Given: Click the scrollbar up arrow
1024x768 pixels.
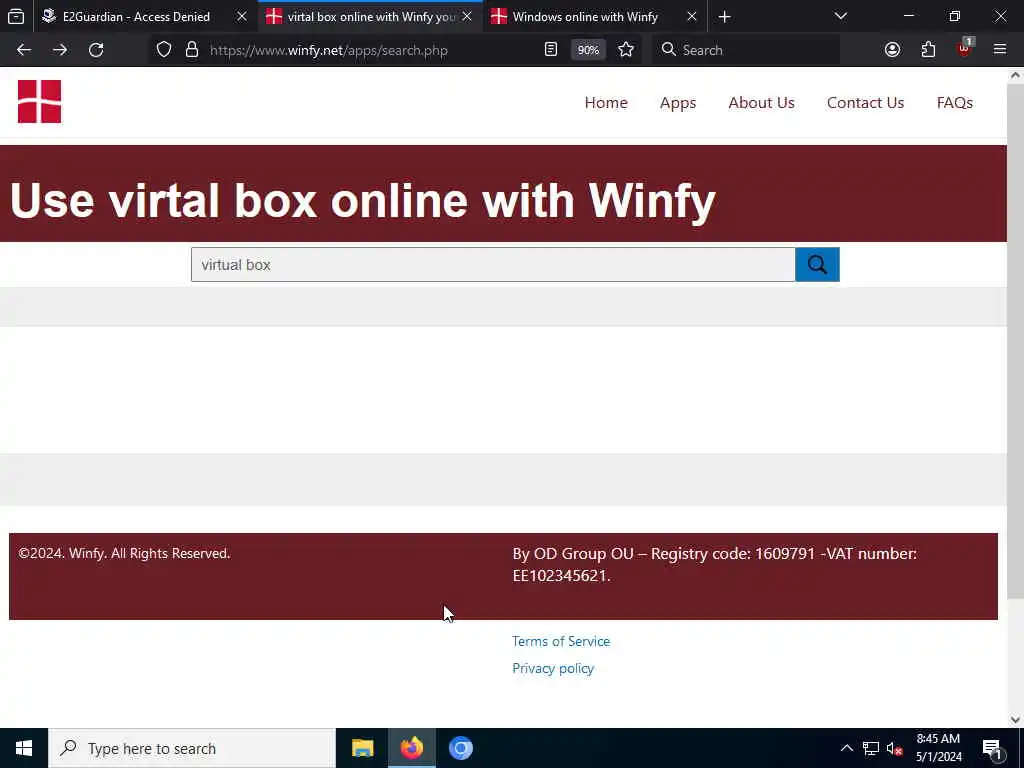Looking at the screenshot, I should (1016, 75).
